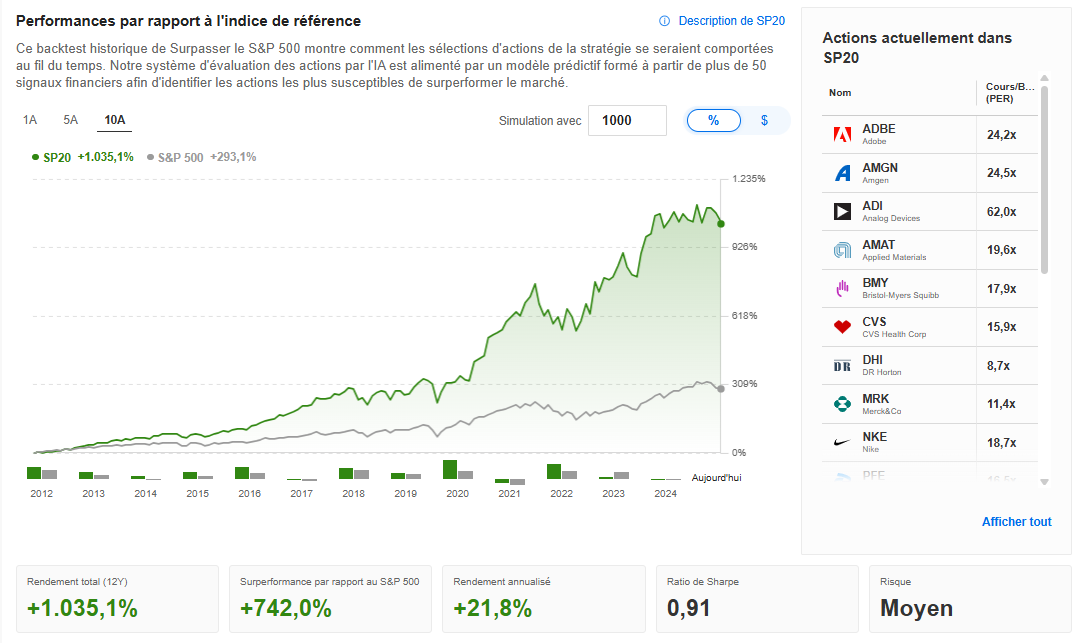Click the Applied Materials logo icon
The image size is (1083, 643).
click(842, 250)
